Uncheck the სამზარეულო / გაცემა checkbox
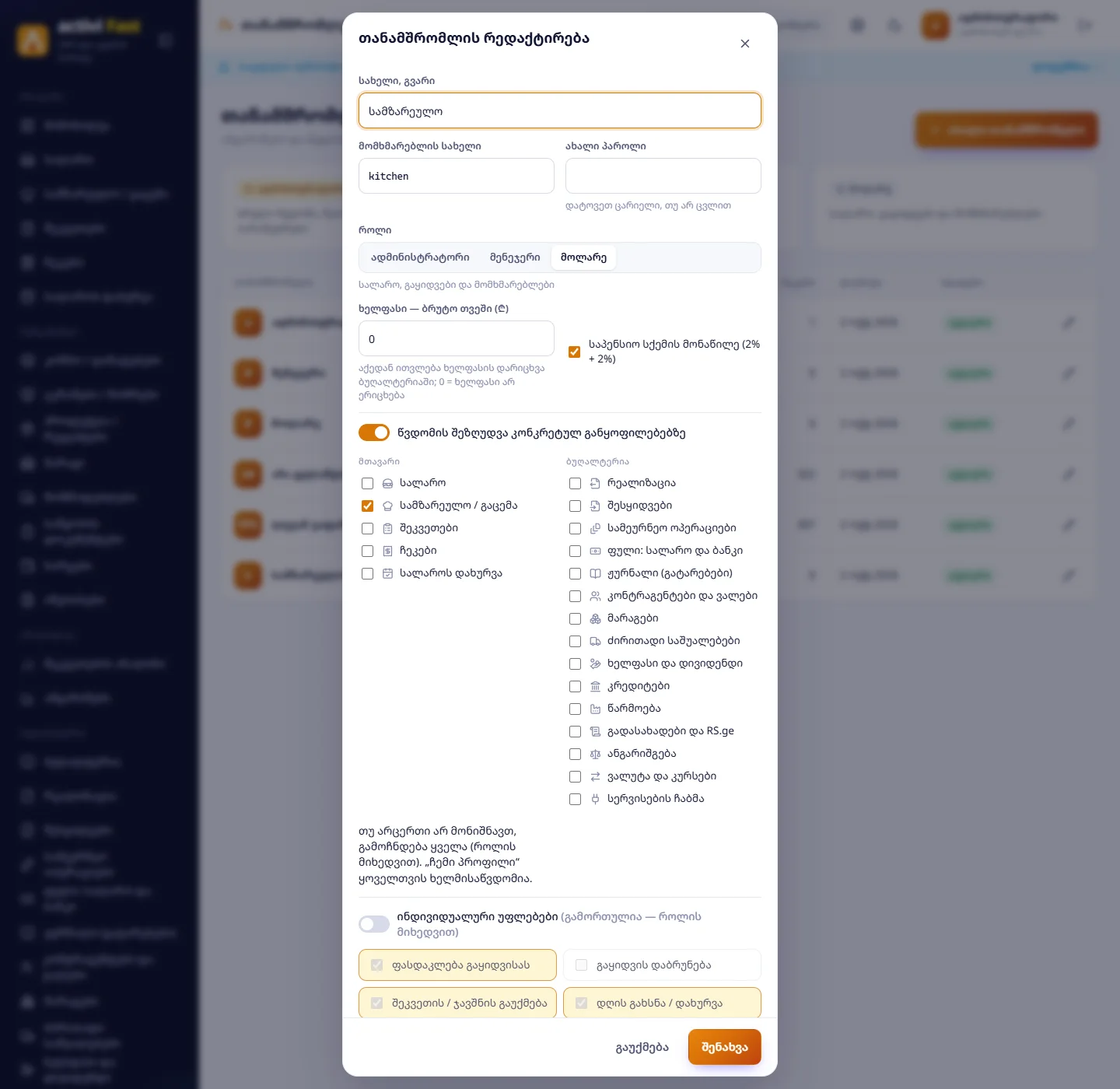Screen dimensions: 1120x1089 click(x=368, y=506)
